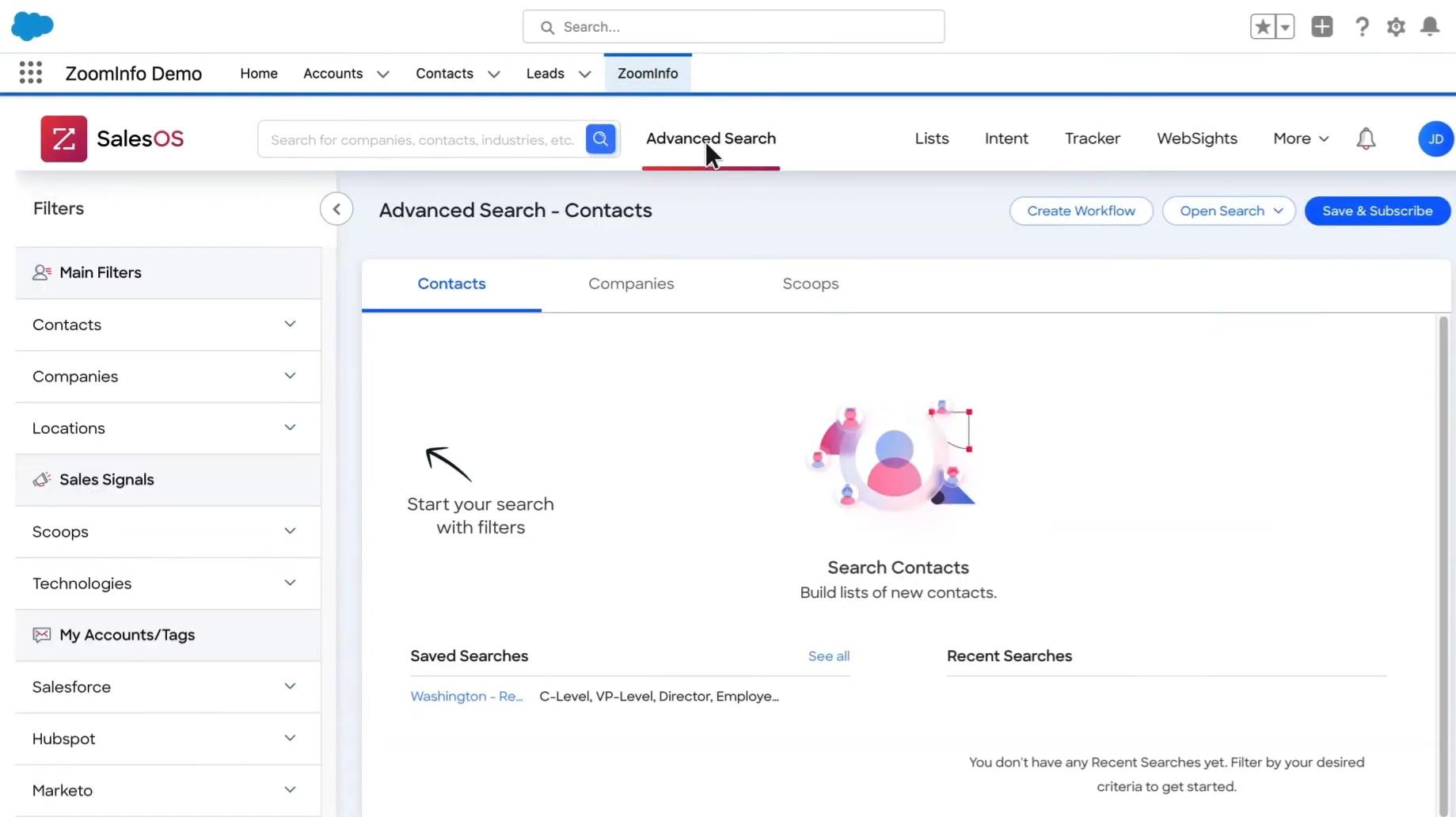
Task: Collapse the Filters panel arrow button
Action: [336, 209]
